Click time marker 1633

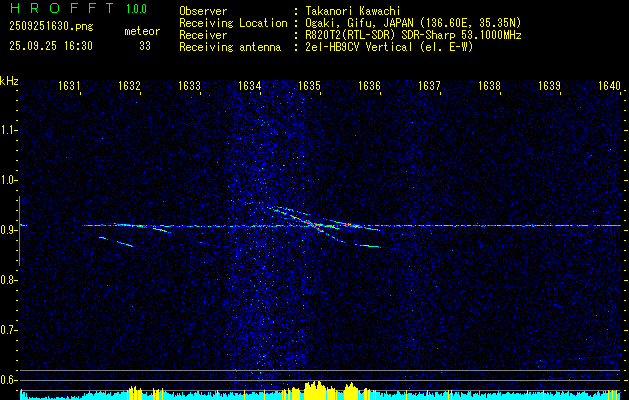(189, 85)
